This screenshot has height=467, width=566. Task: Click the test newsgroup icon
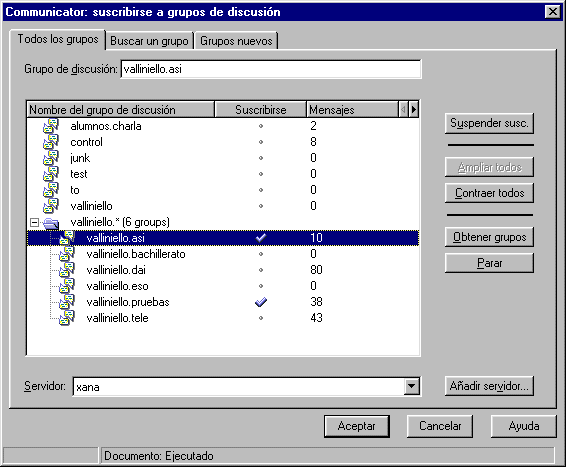pos(51,174)
